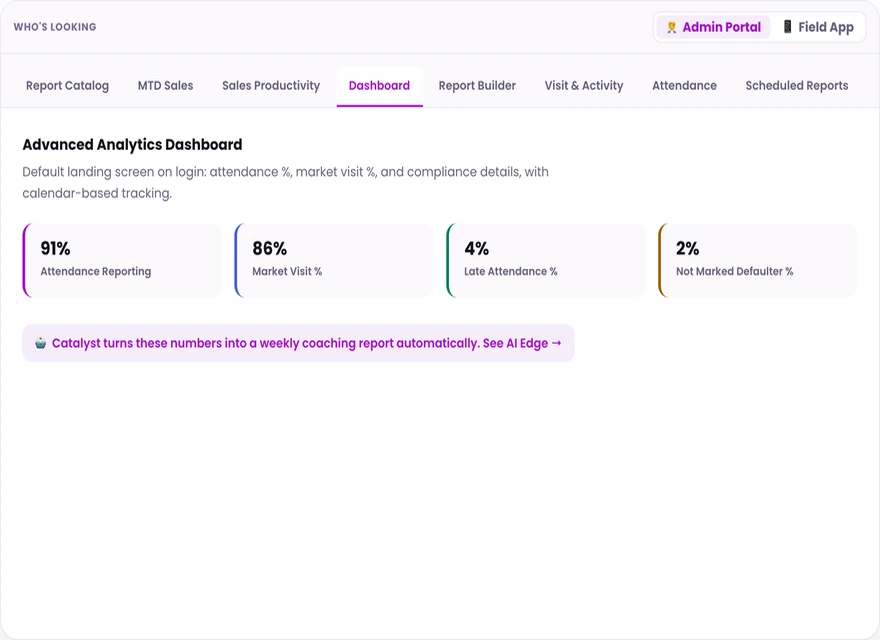Open the MTD Sales tab
Screen dimensions: 880x640
click(x=166, y=86)
